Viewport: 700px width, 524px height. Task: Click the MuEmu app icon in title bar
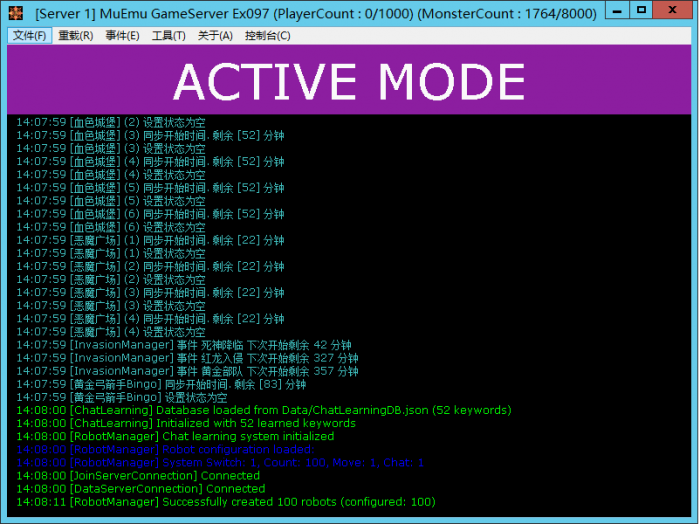[16, 13]
